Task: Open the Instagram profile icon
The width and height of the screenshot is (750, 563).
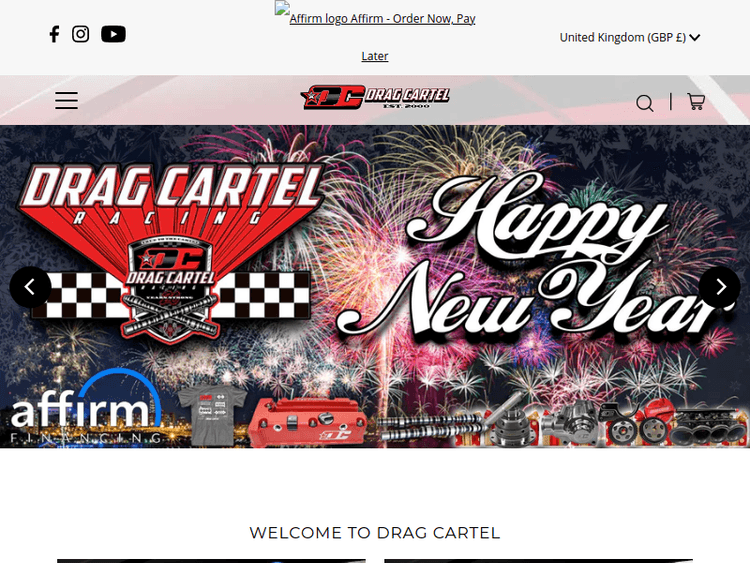Action: point(80,34)
